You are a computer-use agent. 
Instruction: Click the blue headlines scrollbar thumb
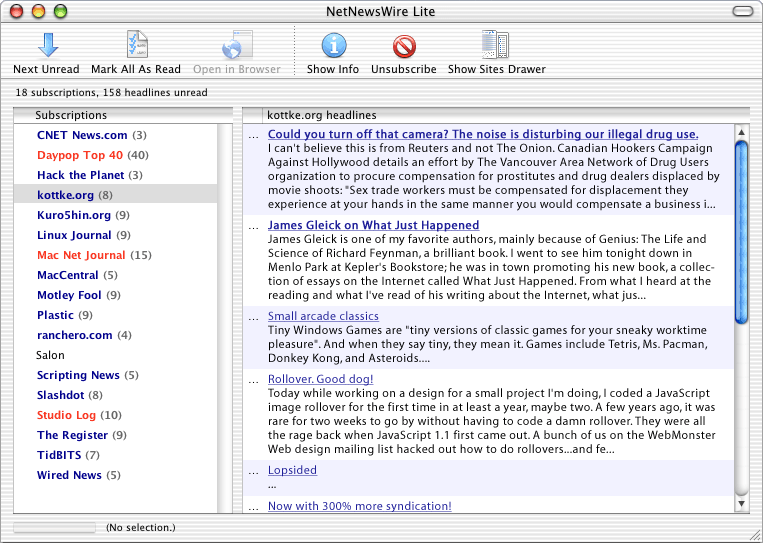point(741,230)
